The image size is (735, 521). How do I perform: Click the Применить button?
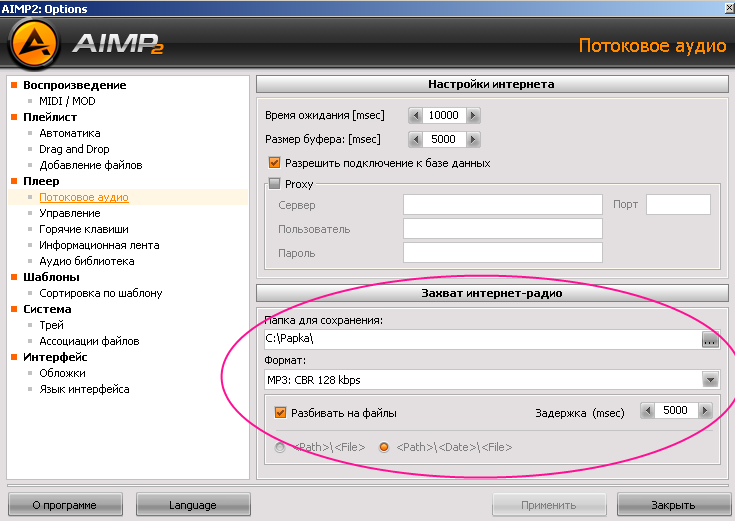coord(549,505)
